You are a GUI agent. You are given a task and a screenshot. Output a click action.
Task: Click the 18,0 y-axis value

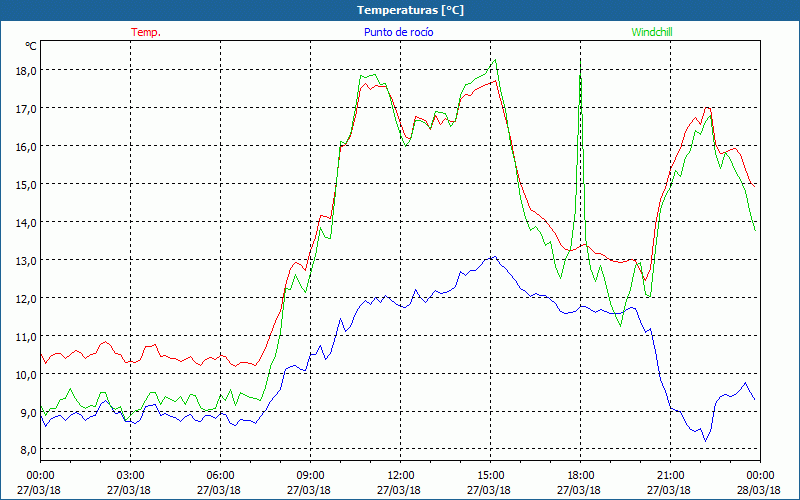[27, 70]
